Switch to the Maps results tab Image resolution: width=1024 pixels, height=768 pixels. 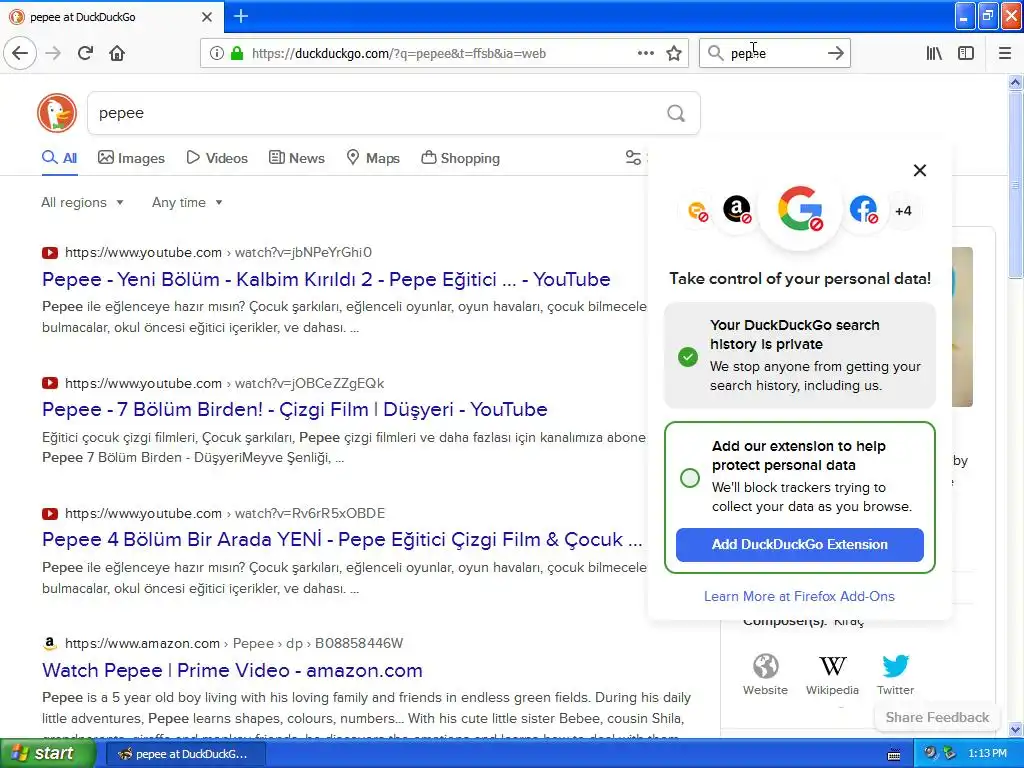point(373,158)
